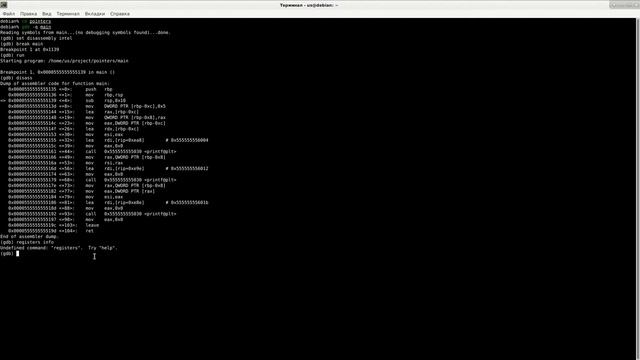This screenshot has width=640, height=360.
Task: Click the active (gdb) prompt input line
Action: pyautogui.click(x=10, y=253)
